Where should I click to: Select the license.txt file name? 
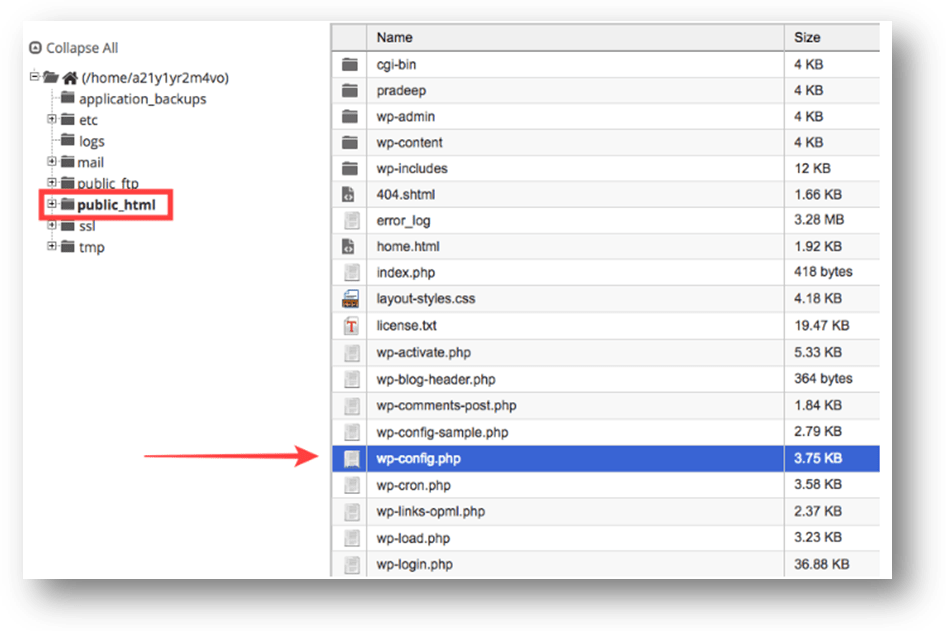pos(407,326)
